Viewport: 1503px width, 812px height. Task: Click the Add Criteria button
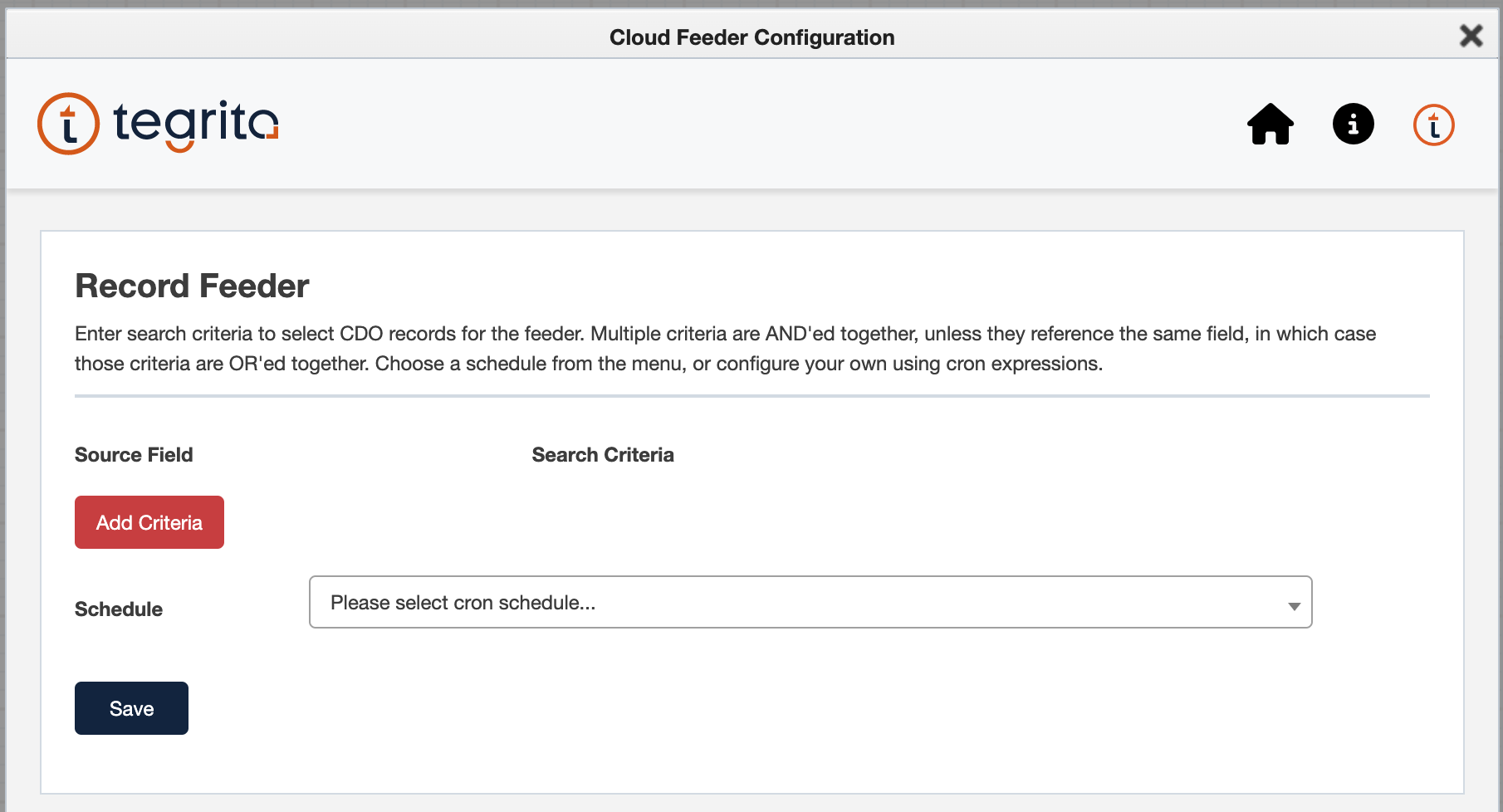tap(149, 522)
